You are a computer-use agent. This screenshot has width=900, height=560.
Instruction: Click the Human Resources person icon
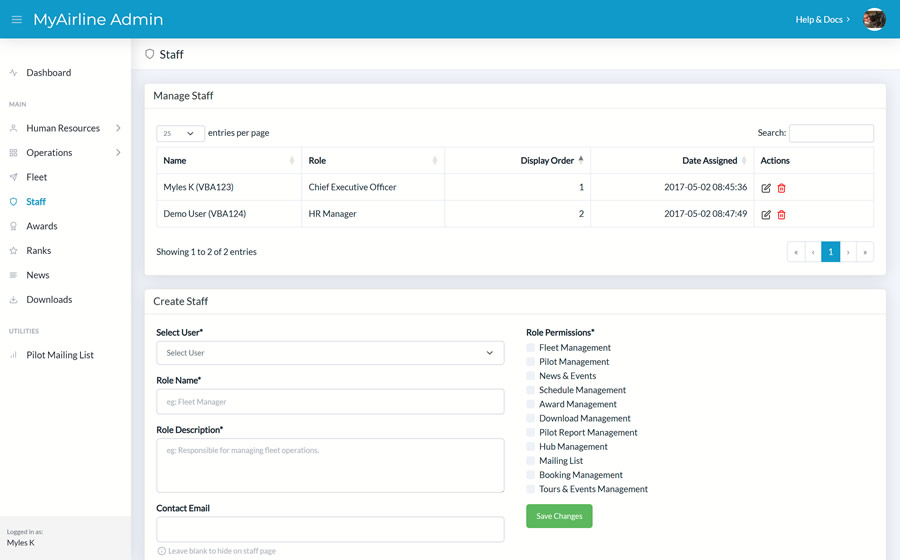point(13,129)
